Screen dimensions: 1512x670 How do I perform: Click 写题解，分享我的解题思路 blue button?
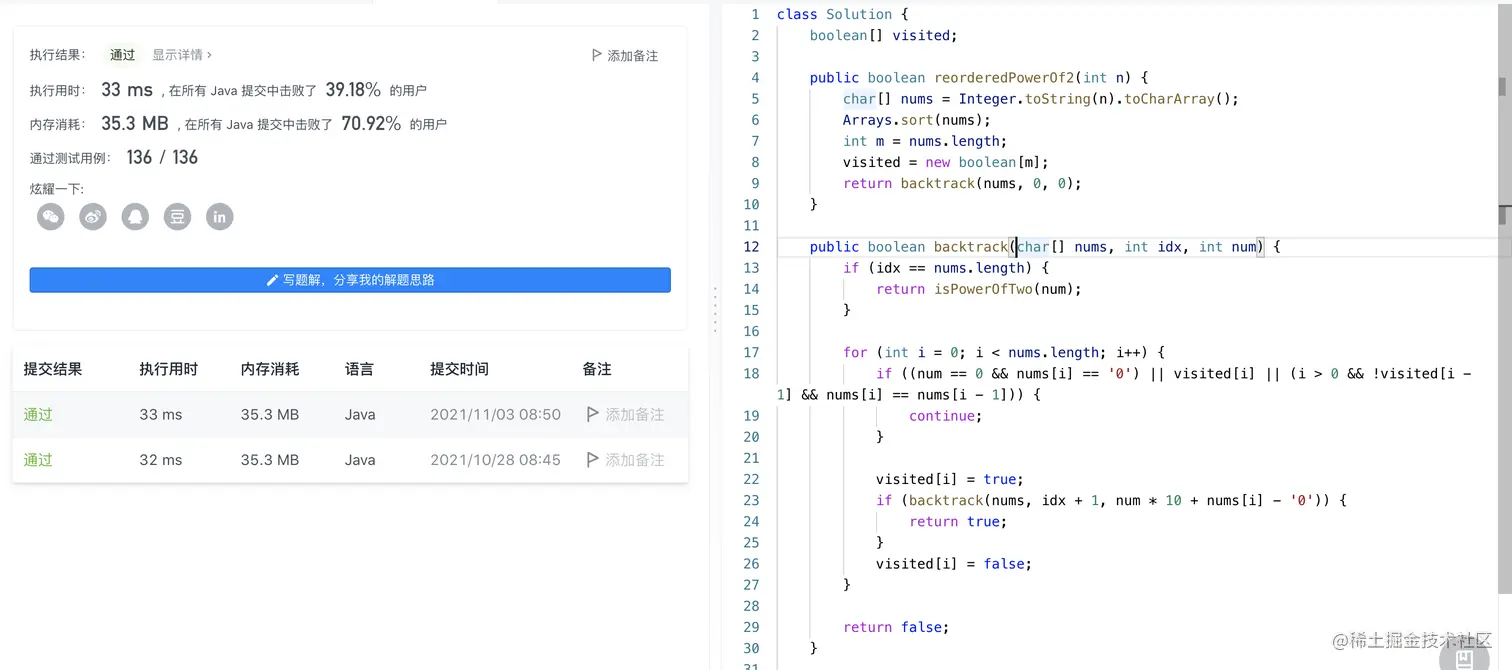coord(350,280)
